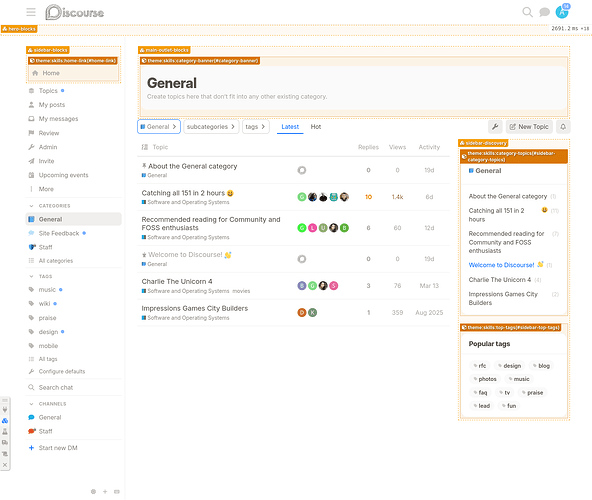Open the General category dropdown filter
The width and height of the screenshot is (592, 500).
tap(159, 127)
